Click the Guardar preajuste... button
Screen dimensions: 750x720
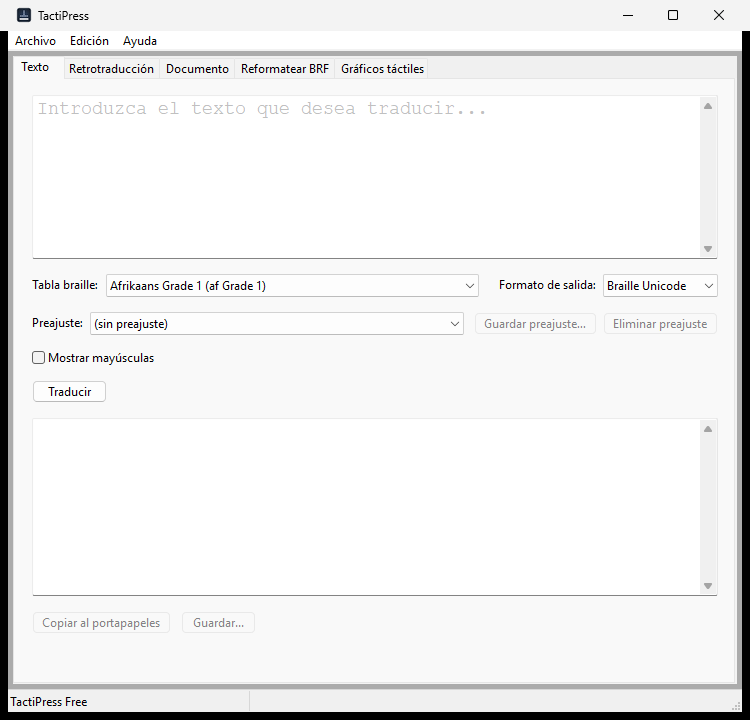click(535, 324)
